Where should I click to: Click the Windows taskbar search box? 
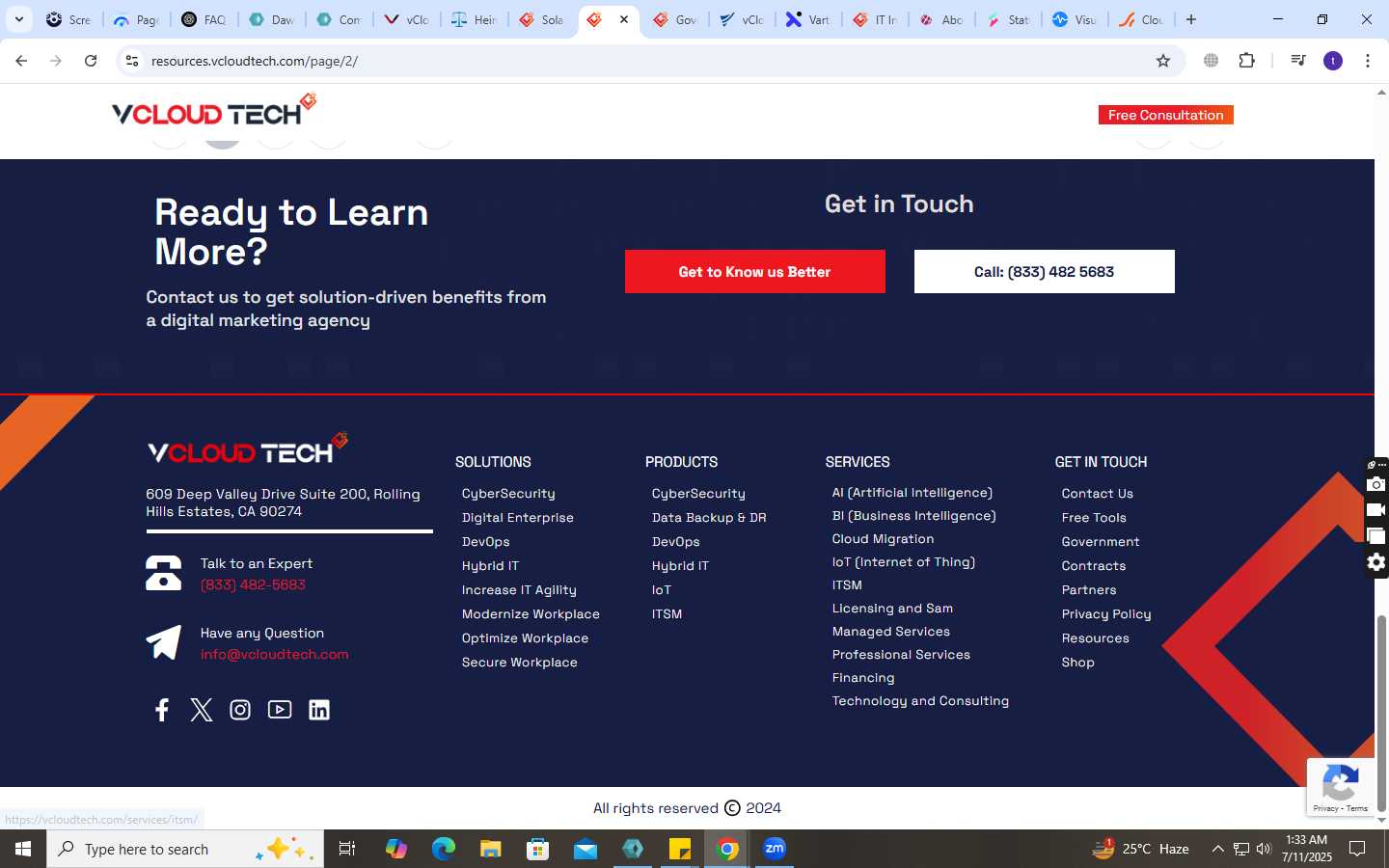click(x=185, y=849)
